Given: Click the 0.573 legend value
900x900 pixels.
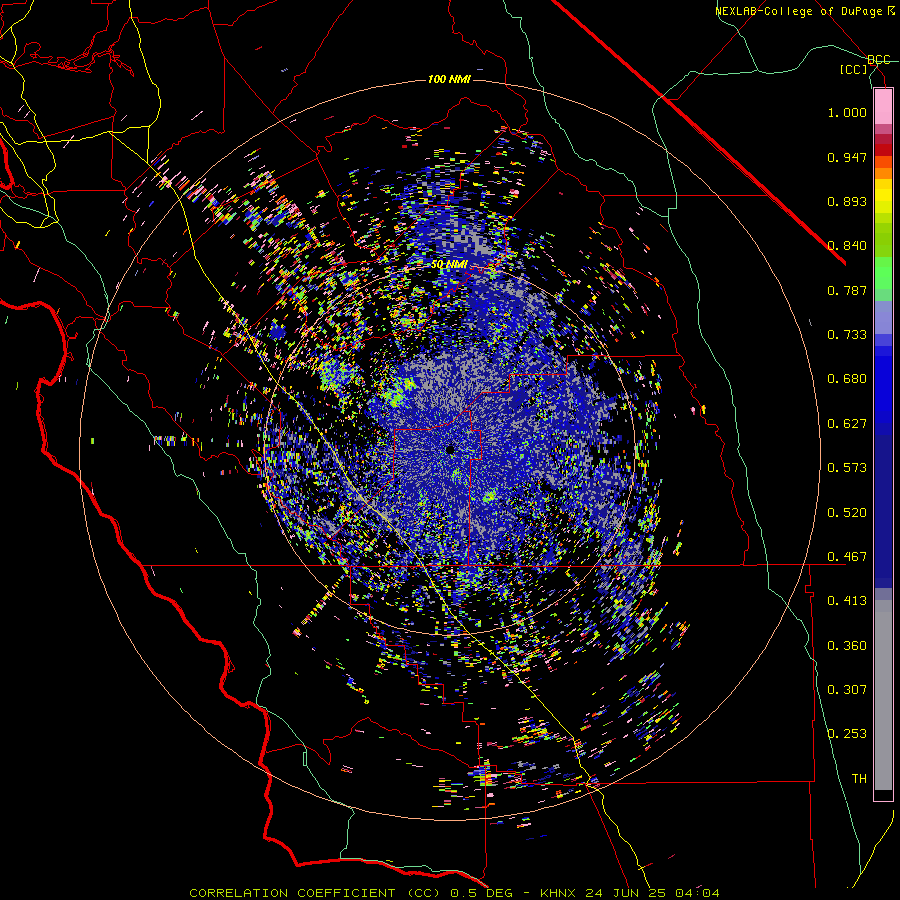Looking at the screenshot, I should click(847, 468).
